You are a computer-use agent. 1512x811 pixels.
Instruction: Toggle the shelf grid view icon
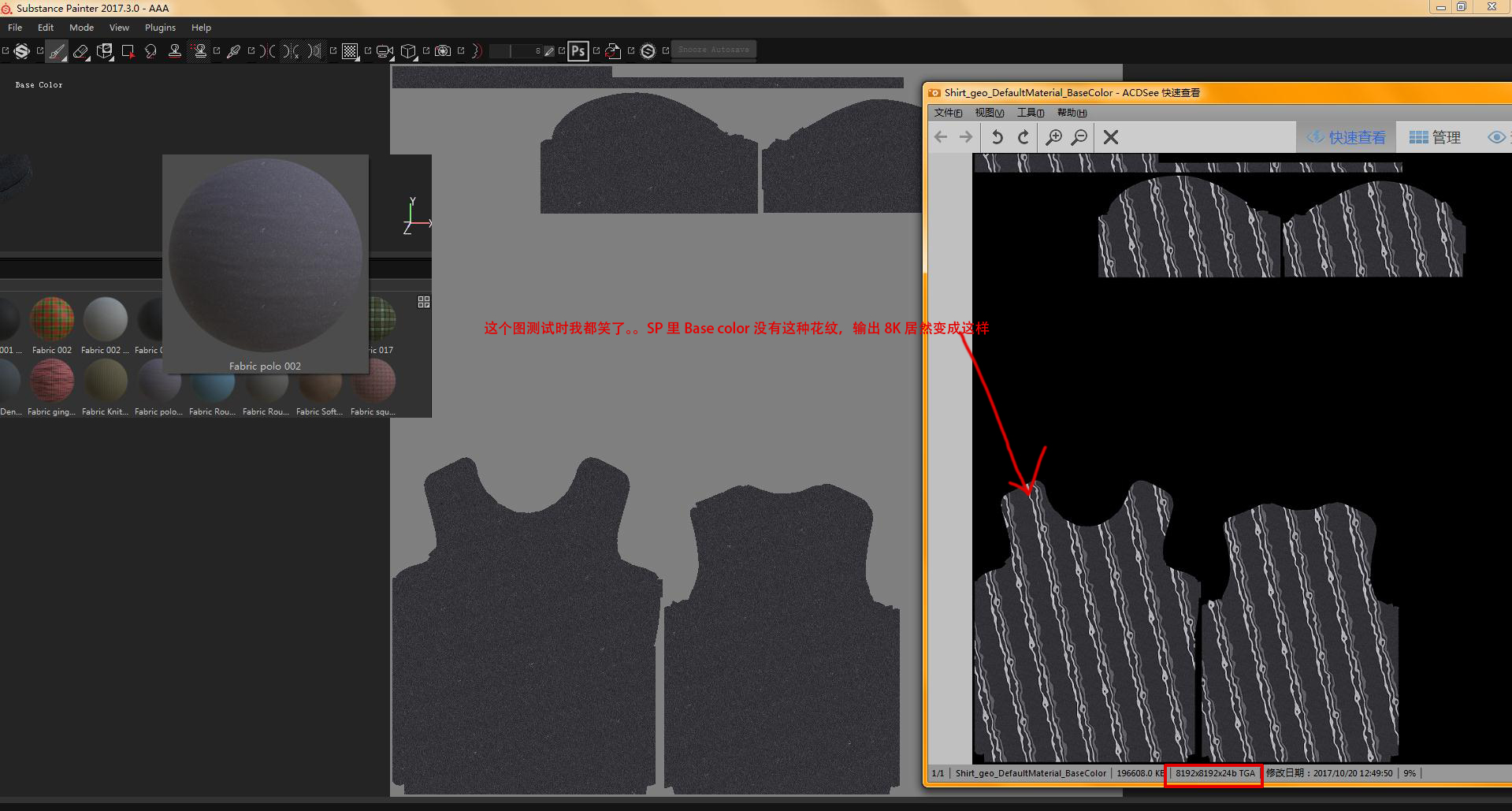(x=424, y=302)
